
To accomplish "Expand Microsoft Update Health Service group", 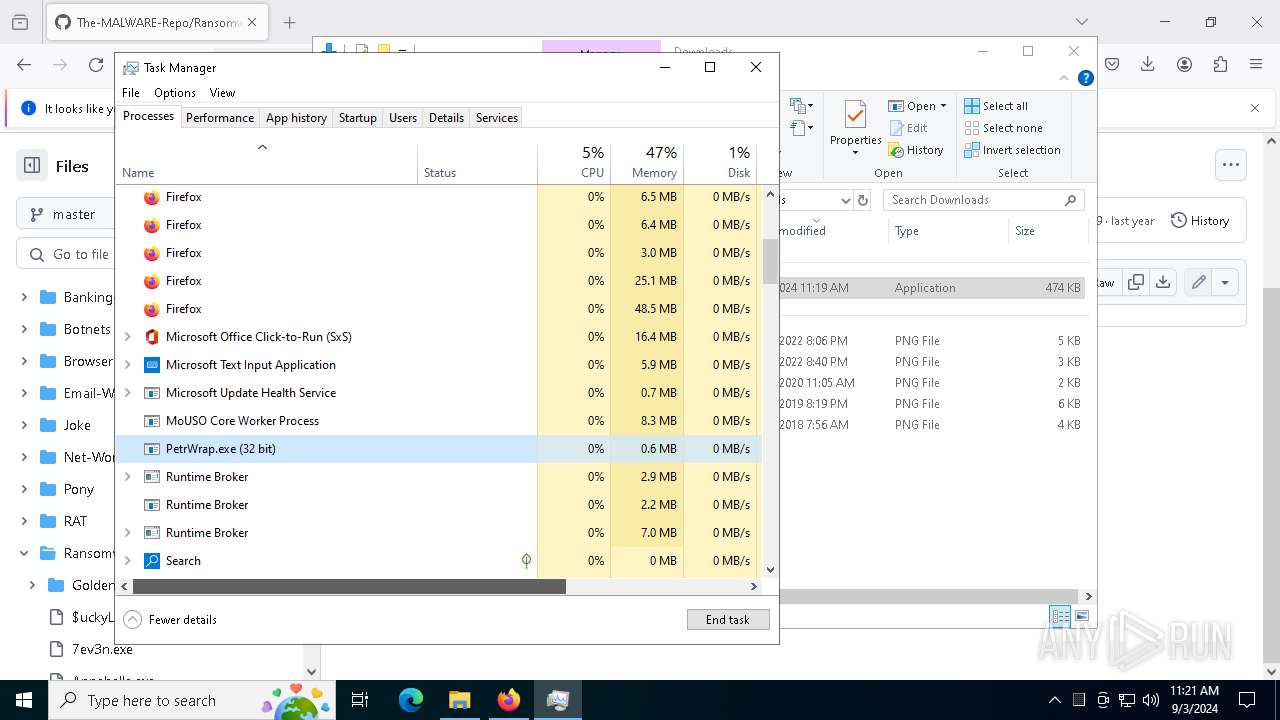I will [x=128, y=393].
